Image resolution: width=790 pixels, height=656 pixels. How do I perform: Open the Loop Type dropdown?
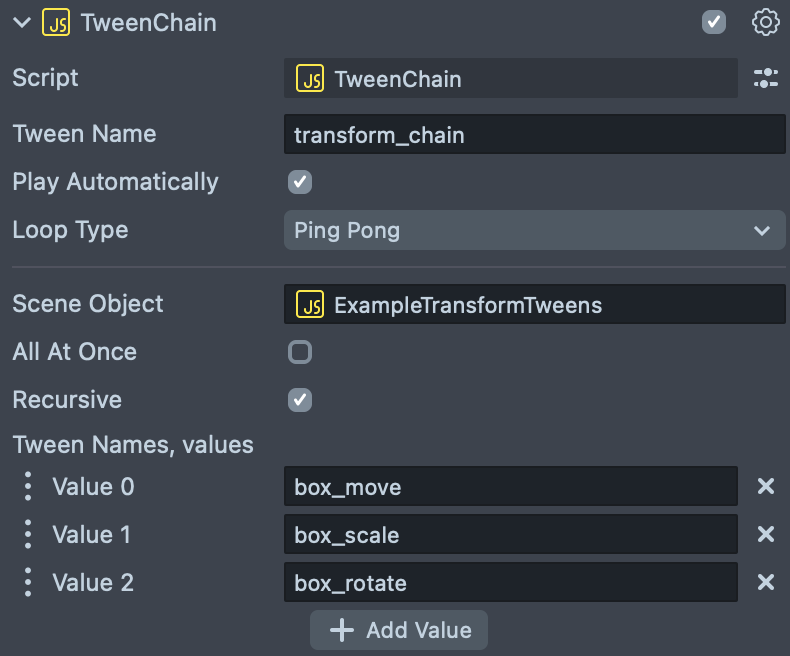pyautogui.click(x=534, y=230)
